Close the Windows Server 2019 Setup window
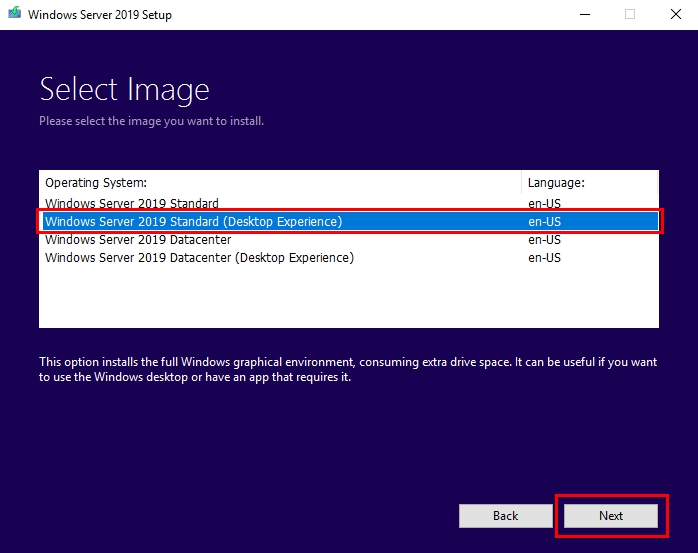Screen dimensions: 698x553 click(x=676, y=14)
